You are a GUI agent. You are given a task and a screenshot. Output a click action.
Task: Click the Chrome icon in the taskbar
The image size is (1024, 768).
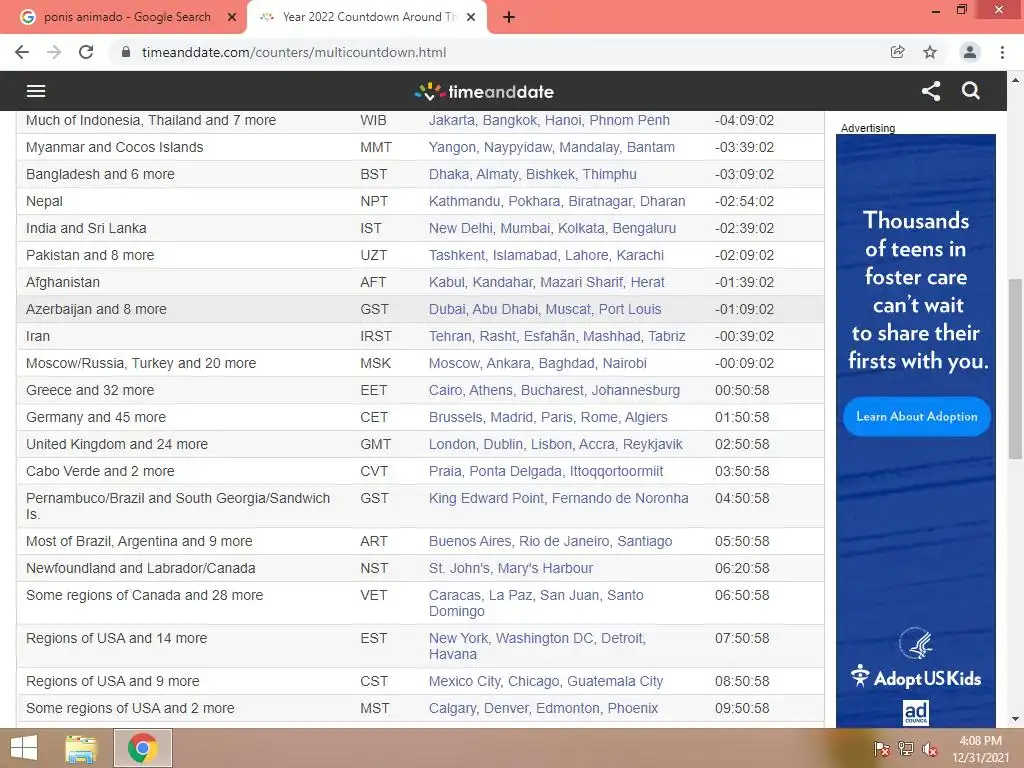[142, 748]
